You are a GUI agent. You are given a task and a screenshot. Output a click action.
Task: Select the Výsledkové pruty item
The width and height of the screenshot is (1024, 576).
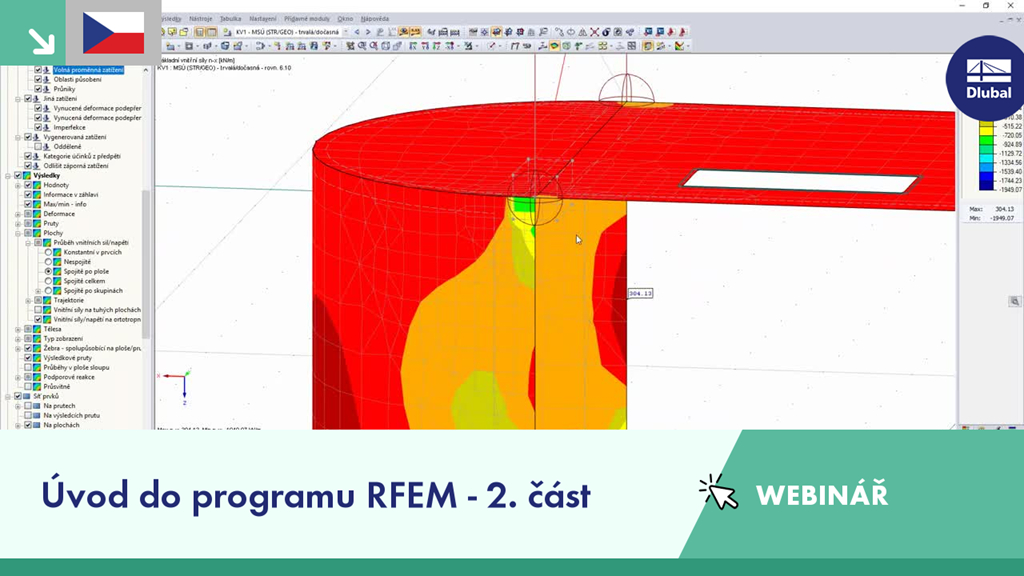68,358
